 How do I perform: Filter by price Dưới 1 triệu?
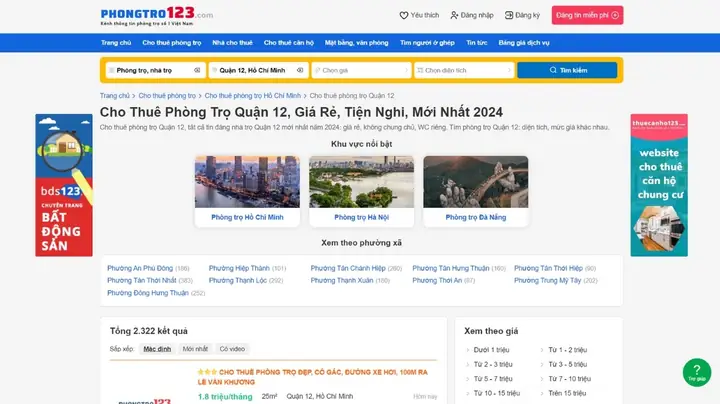coord(491,350)
